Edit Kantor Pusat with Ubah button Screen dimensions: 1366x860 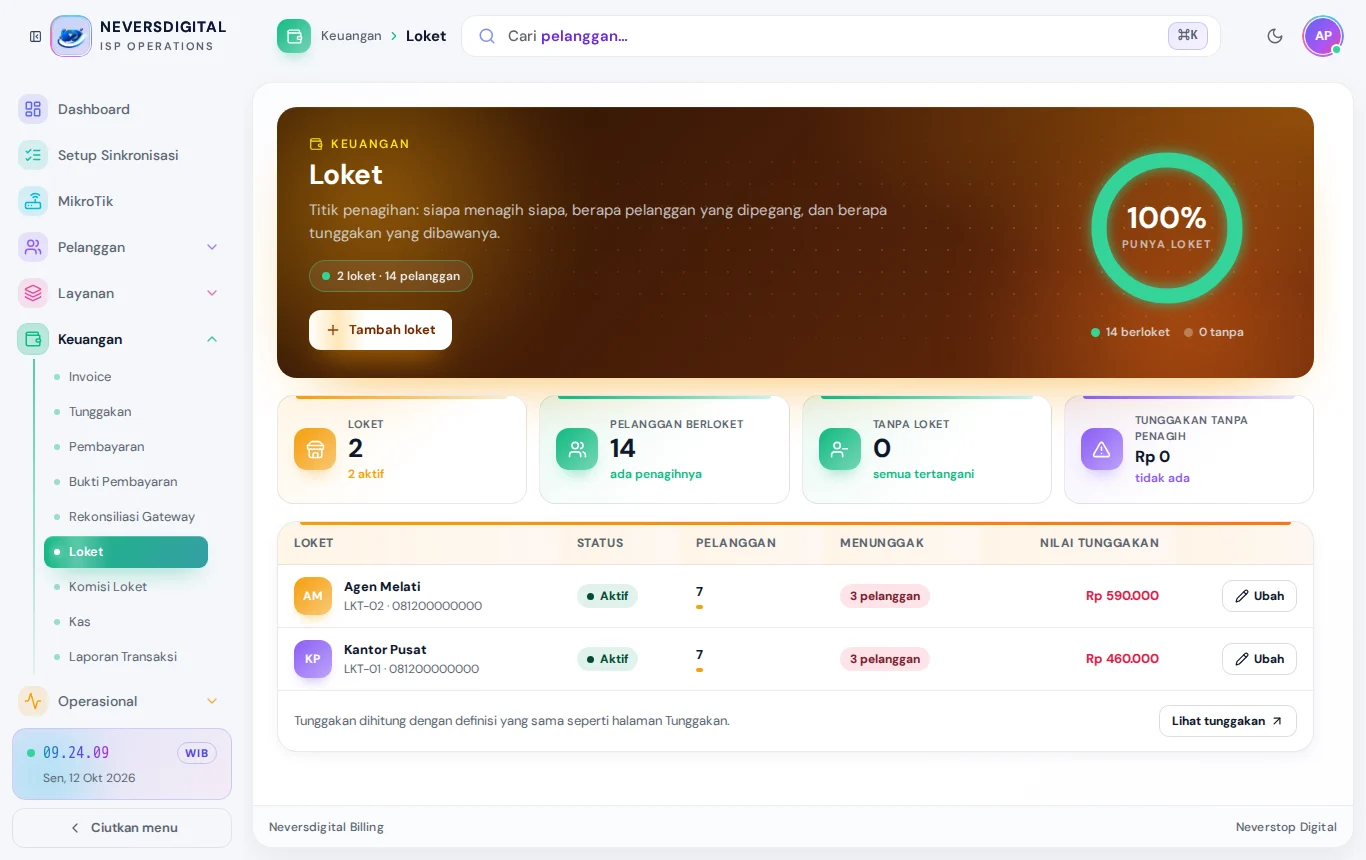pyautogui.click(x=1259, y=659)
